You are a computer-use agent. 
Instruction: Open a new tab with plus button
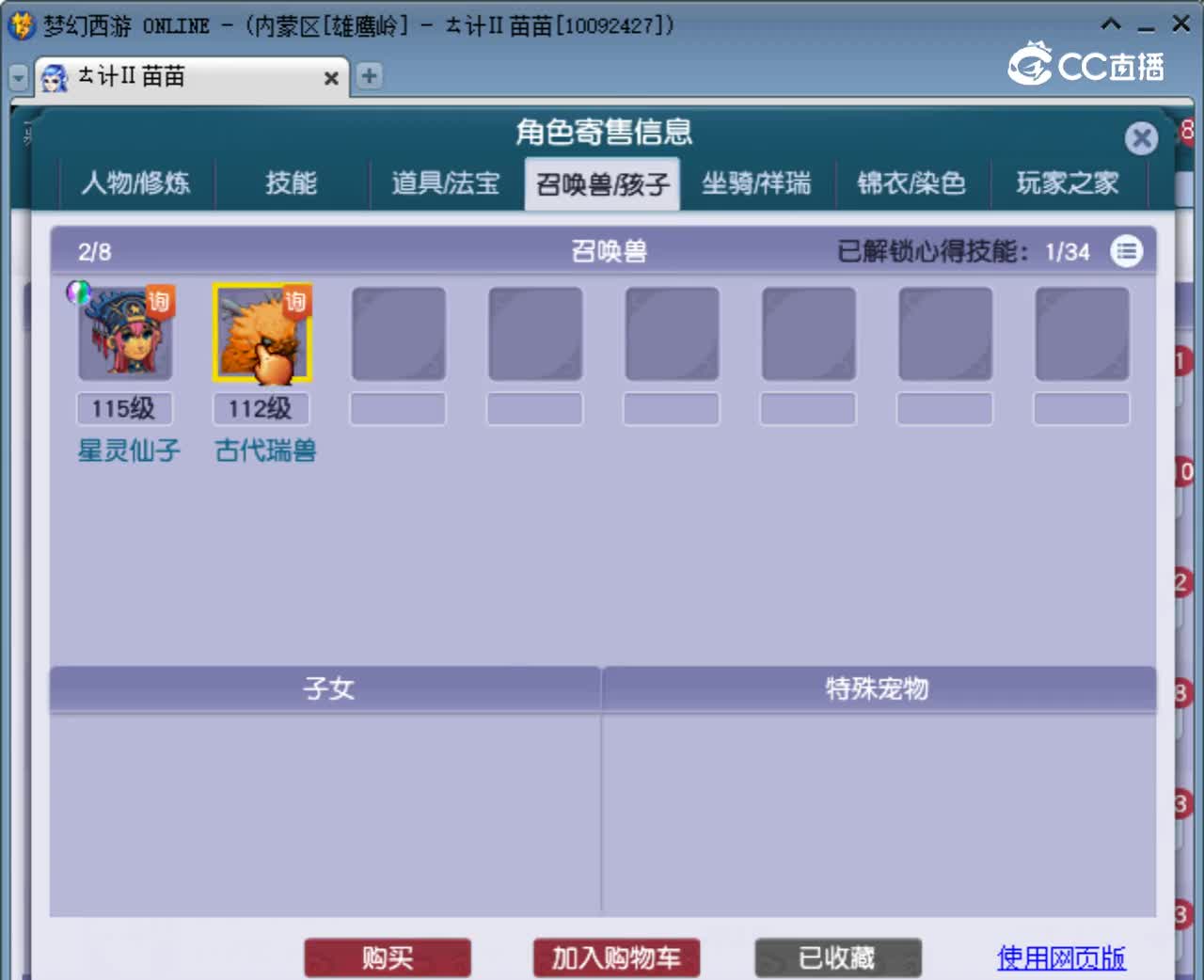(370, 76)
